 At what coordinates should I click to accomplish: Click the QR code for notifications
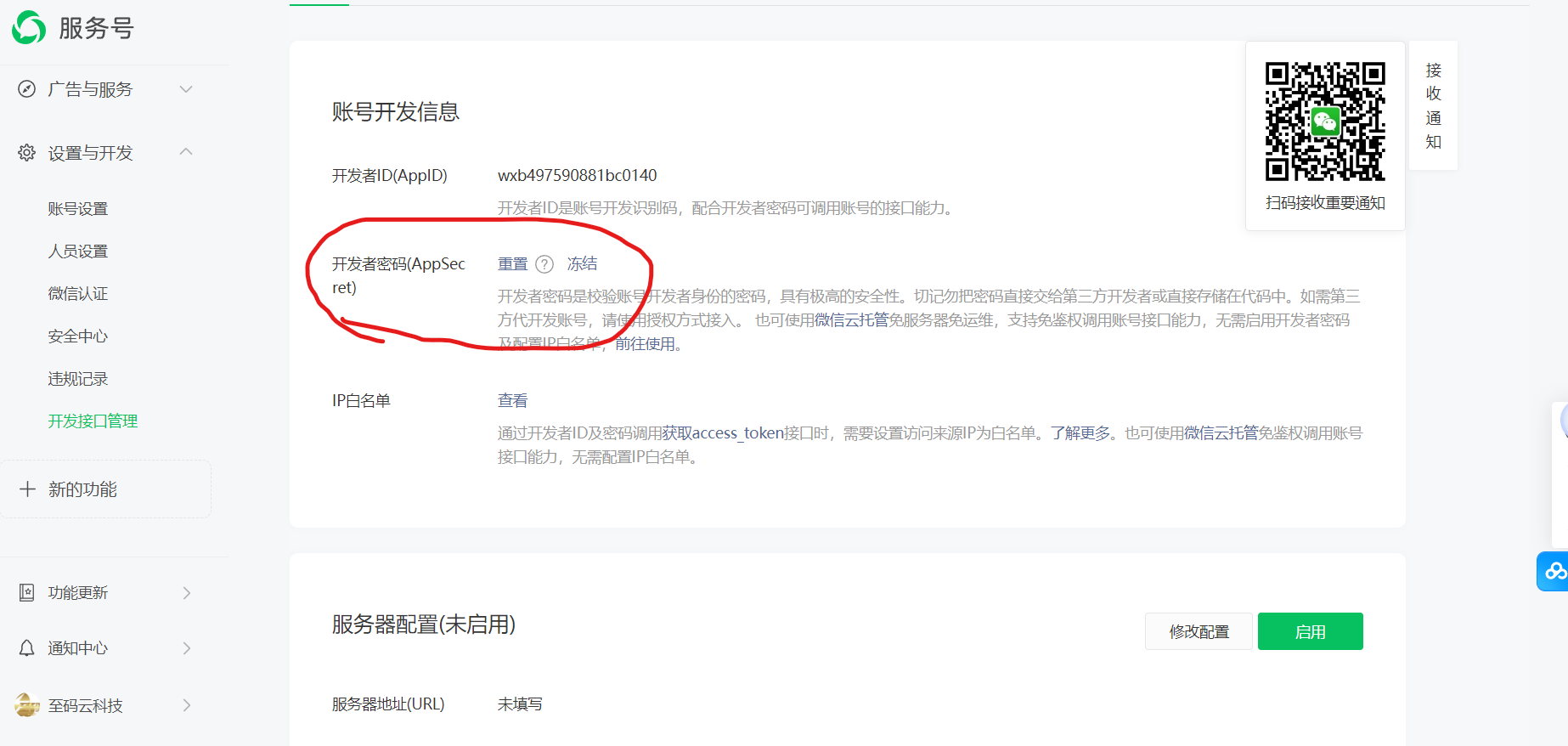[1325, 121]
